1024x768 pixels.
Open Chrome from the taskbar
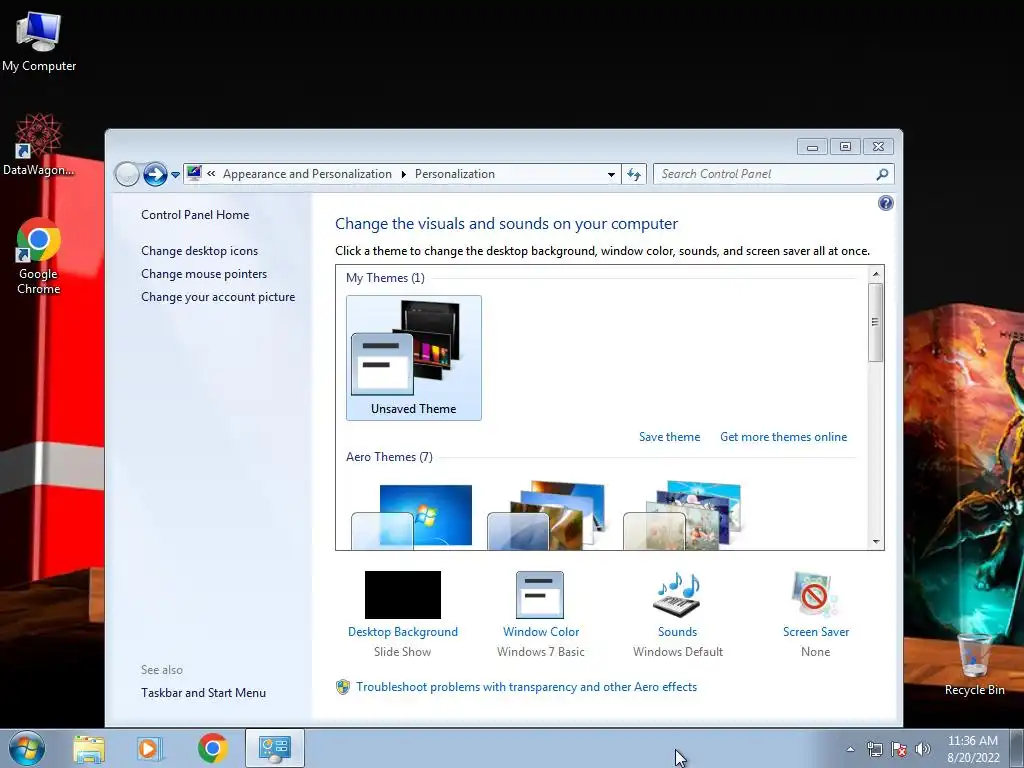[x=212, y=748]
